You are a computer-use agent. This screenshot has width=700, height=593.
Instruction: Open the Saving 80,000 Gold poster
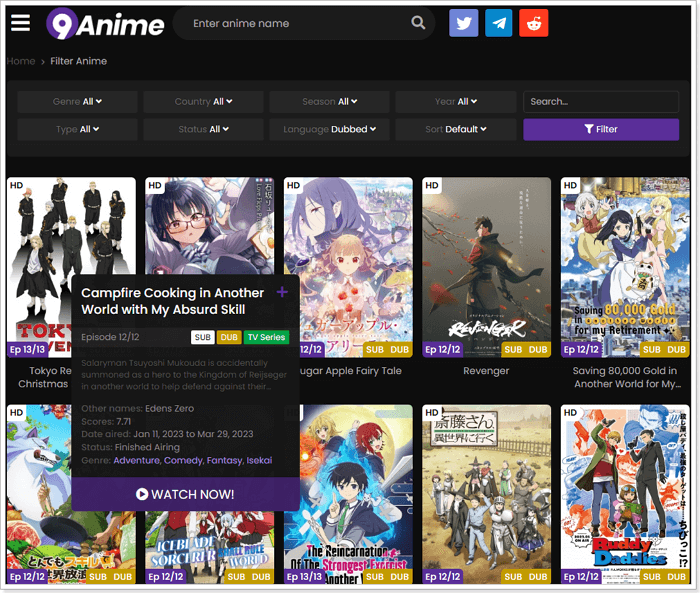click(x=625, y=267)
